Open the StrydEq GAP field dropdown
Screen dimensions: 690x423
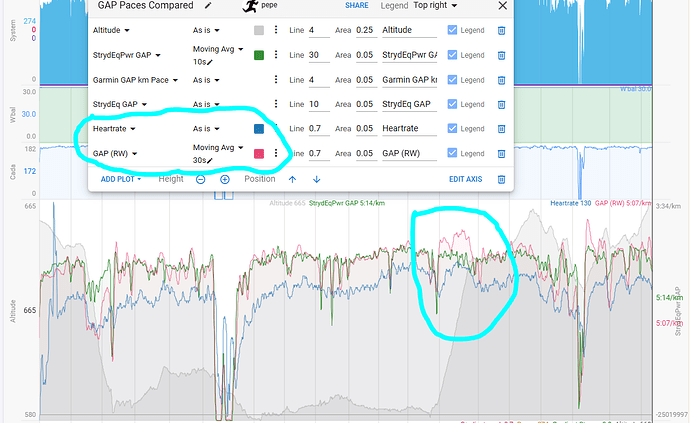click(x=120, y=104)
